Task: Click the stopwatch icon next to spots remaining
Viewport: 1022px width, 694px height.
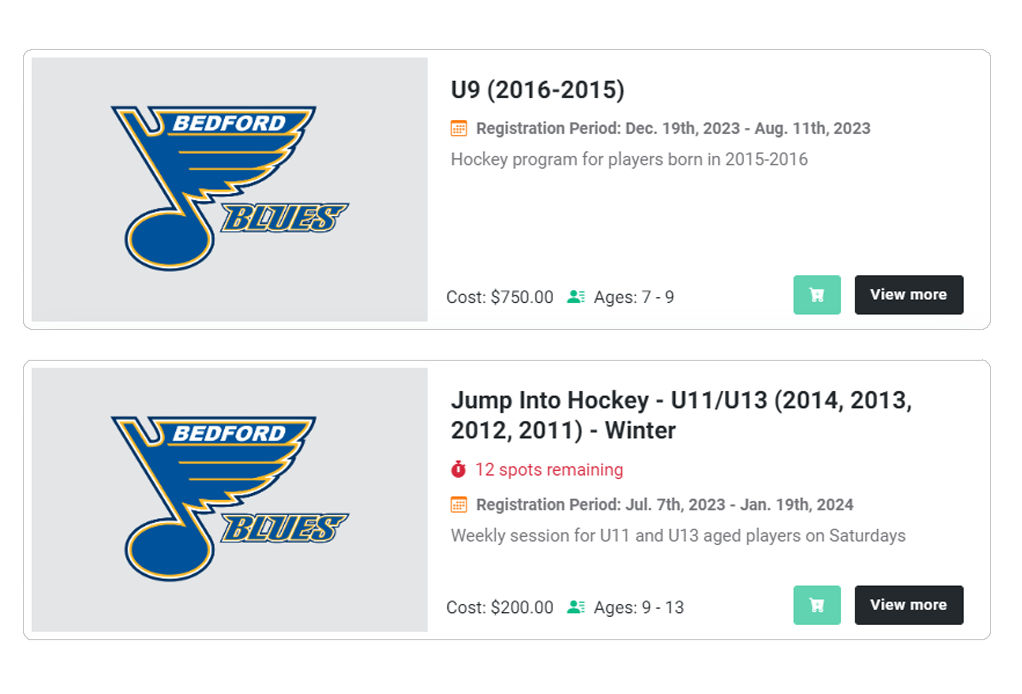Action: (x=459, y=469)
